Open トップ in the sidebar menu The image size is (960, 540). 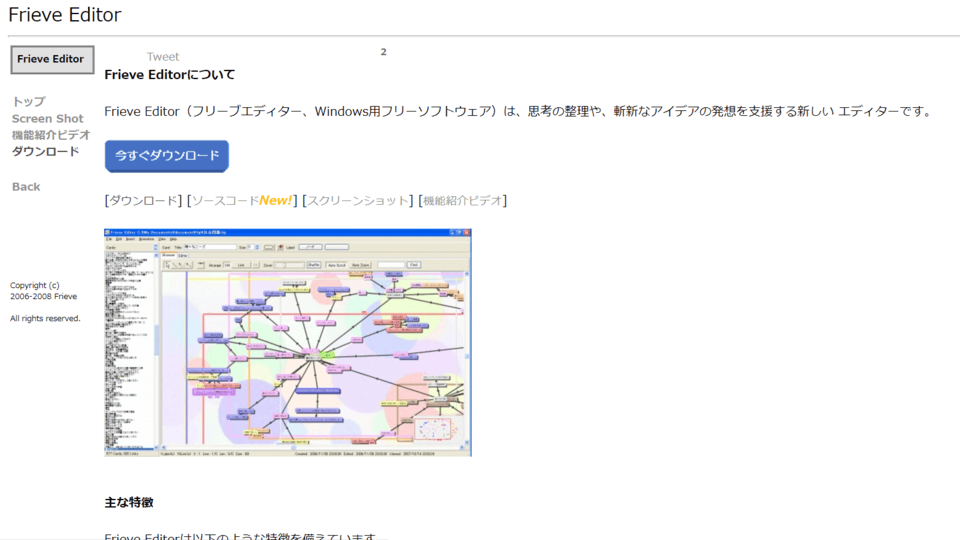tap(28, 101)
